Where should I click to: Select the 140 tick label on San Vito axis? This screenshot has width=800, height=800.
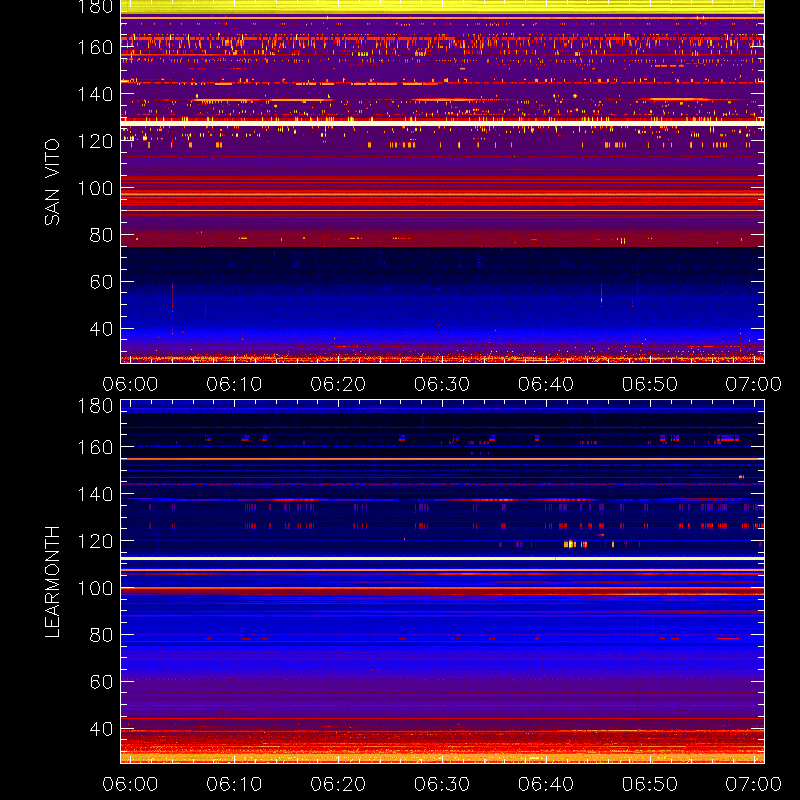[x=95, y=94]
